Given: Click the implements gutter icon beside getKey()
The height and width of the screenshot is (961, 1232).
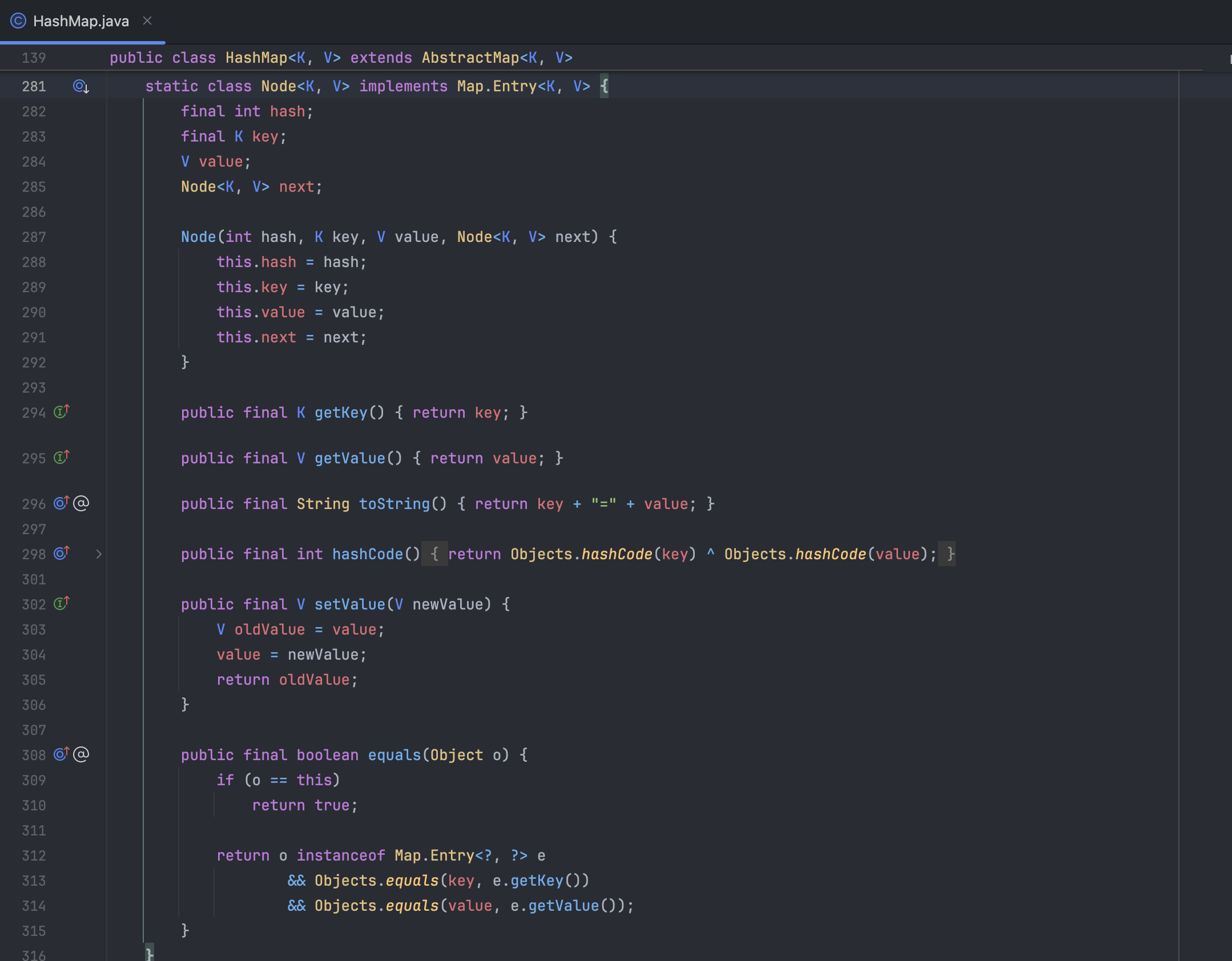Looking at the screenshot, I should (x=61, y=411).
